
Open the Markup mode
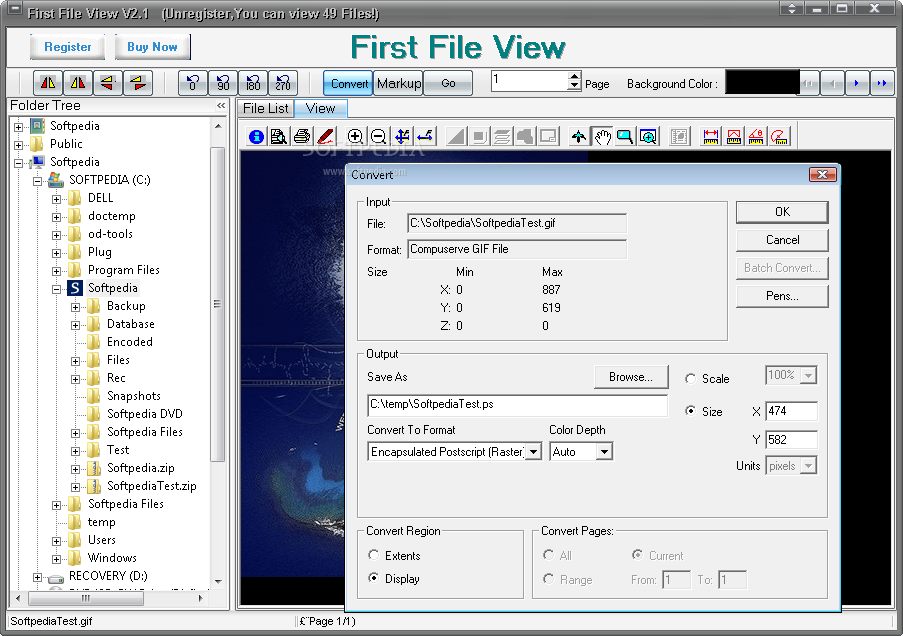pos(399,84)
